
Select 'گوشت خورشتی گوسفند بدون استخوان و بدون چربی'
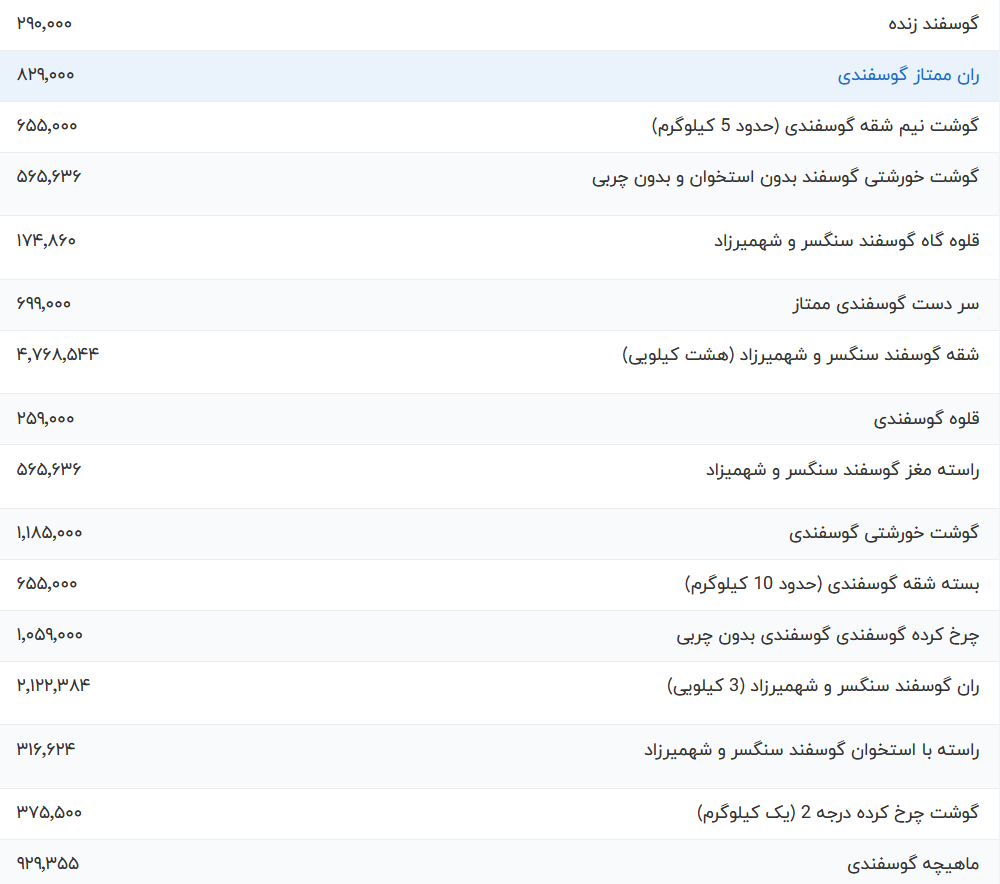[x=785, y=177]
